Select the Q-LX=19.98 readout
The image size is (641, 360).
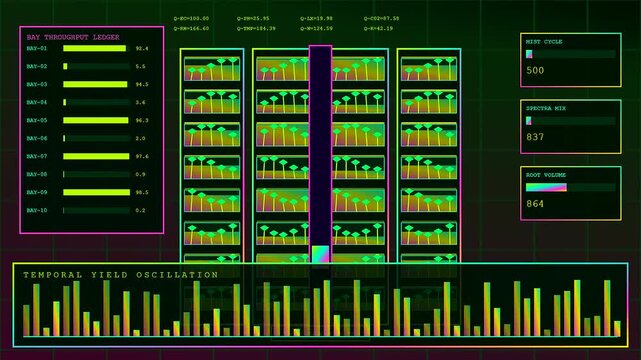coord(316,18)
